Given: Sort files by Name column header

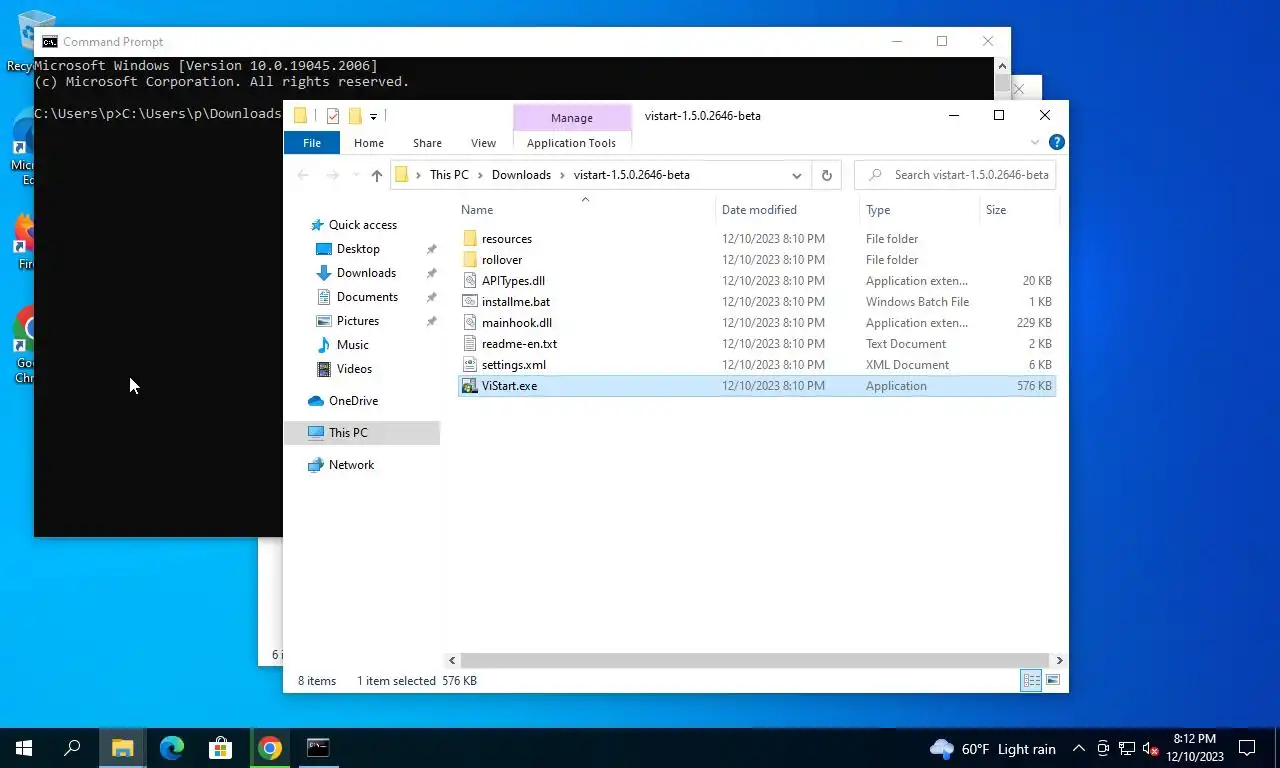Looking at the screenshot, I should [585, 210].
